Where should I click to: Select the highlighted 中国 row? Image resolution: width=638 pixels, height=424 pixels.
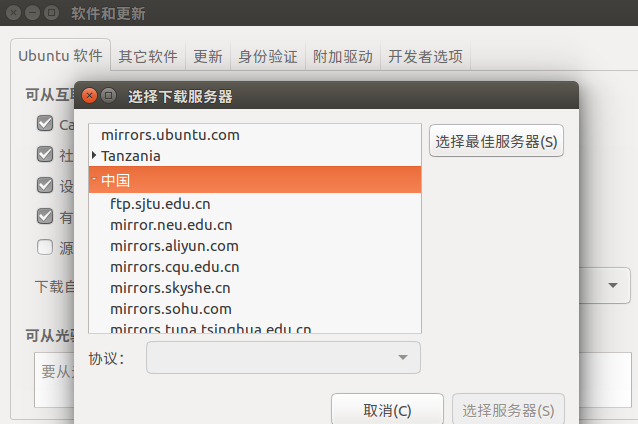255,179
